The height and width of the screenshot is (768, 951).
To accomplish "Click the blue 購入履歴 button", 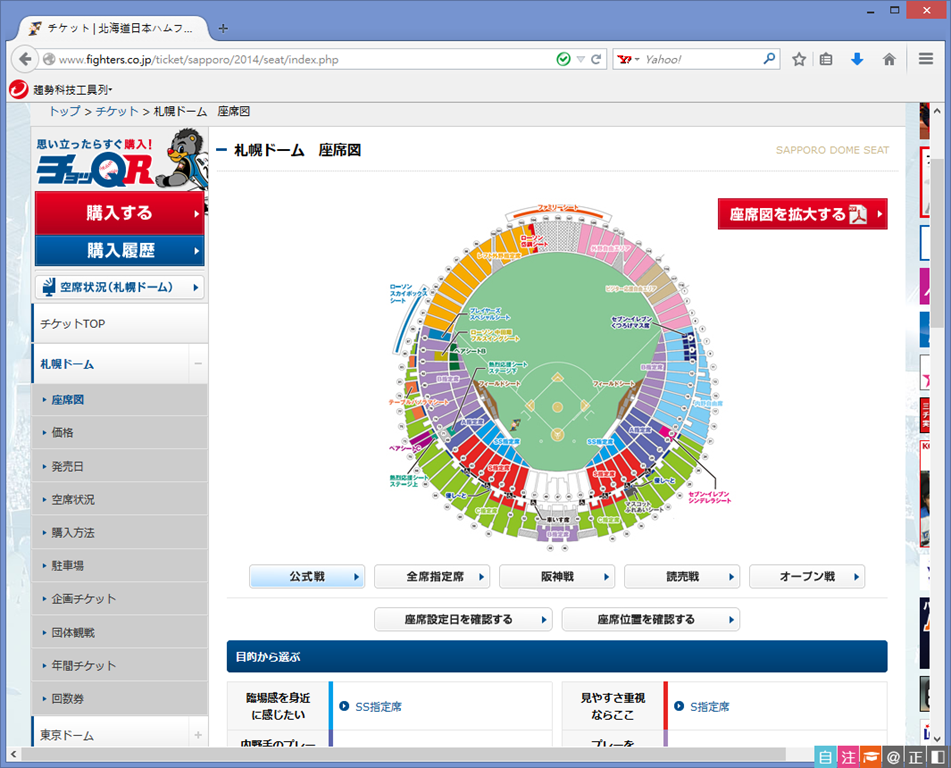I will [119, 250].
